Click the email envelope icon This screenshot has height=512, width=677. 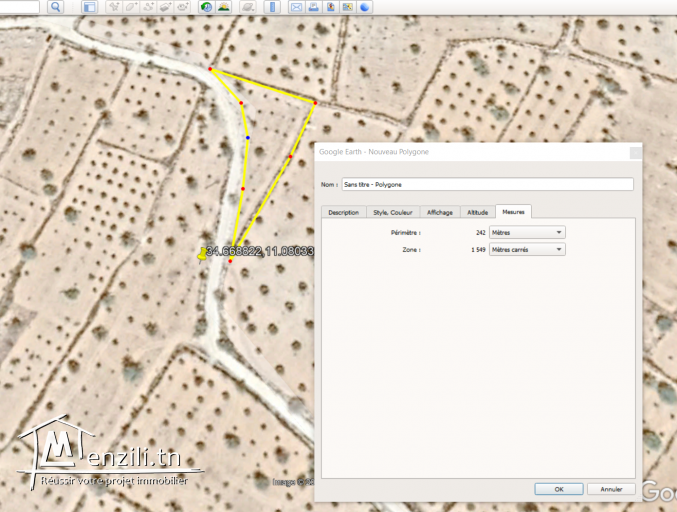coord(296,7)
